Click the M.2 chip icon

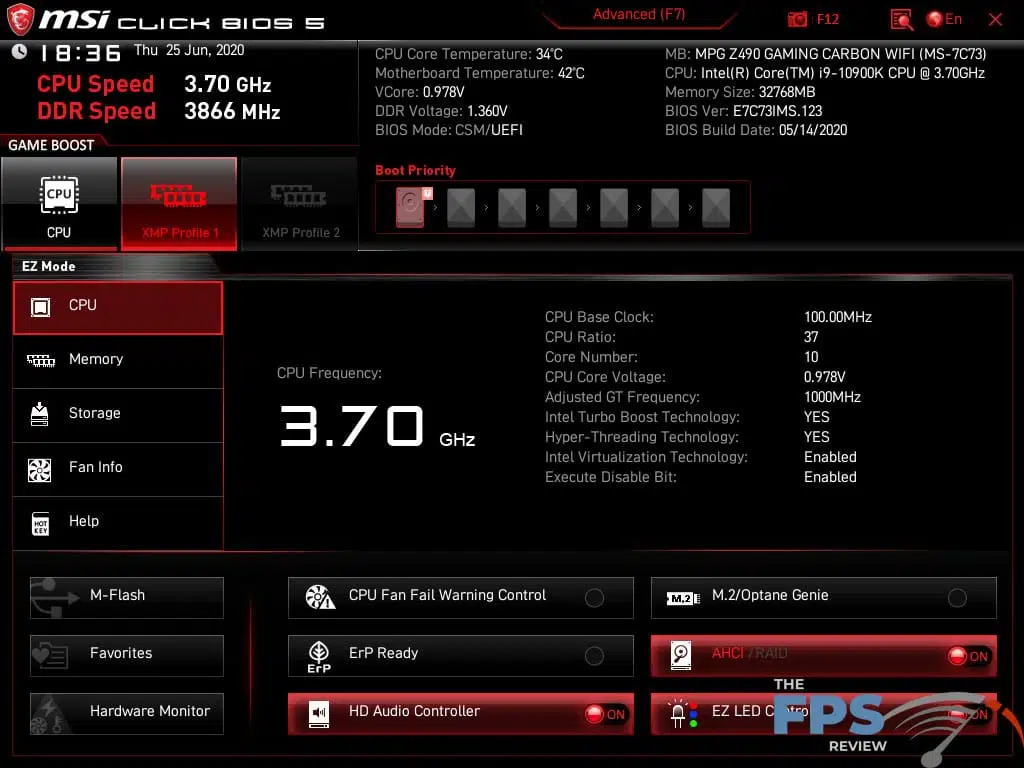pyautogui.click(x=682, y=598)
